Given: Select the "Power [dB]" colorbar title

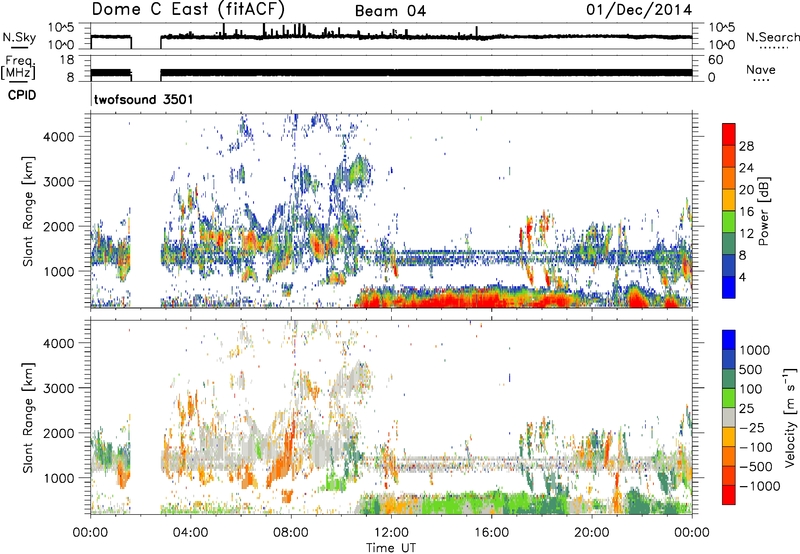Looking at the screenshot, I should 763,211.
